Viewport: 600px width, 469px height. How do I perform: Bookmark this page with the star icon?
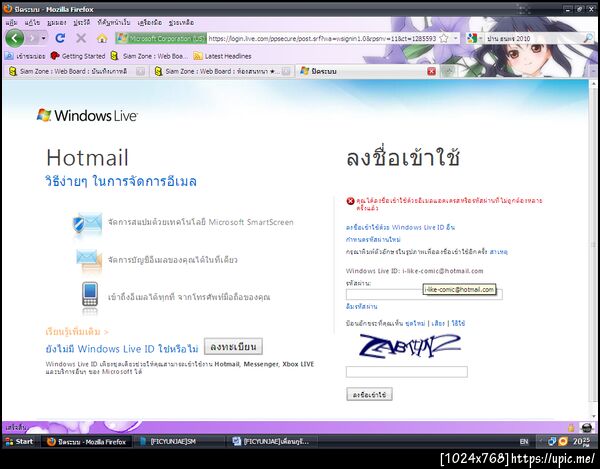[x=444, y=38]
